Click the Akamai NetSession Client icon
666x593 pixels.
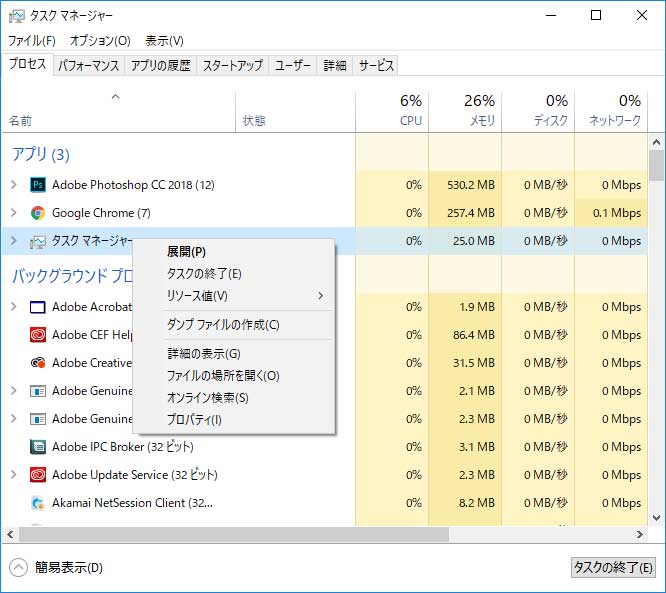click(38, 503)
